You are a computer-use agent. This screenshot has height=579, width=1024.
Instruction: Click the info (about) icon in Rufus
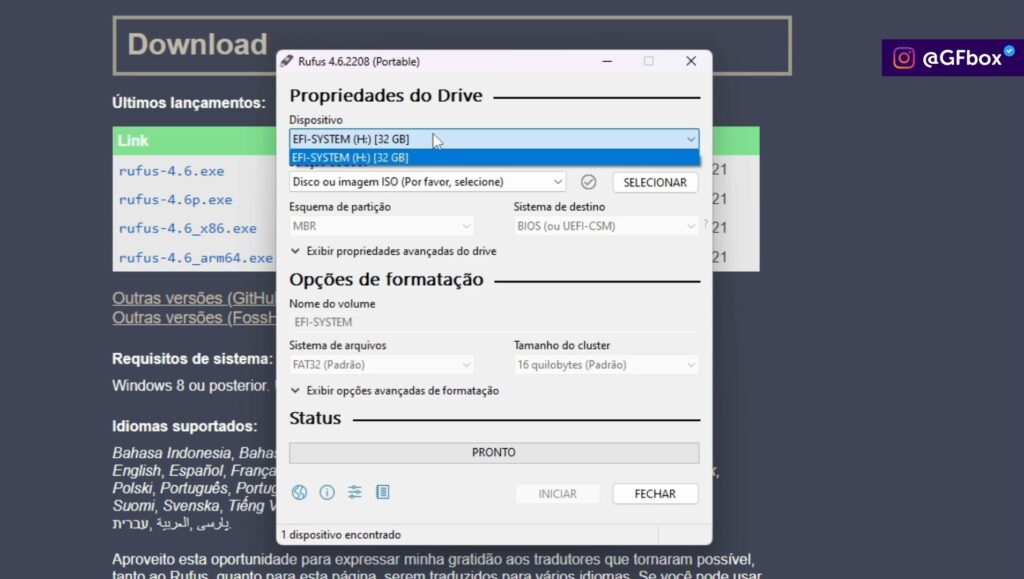click(327, 492)
